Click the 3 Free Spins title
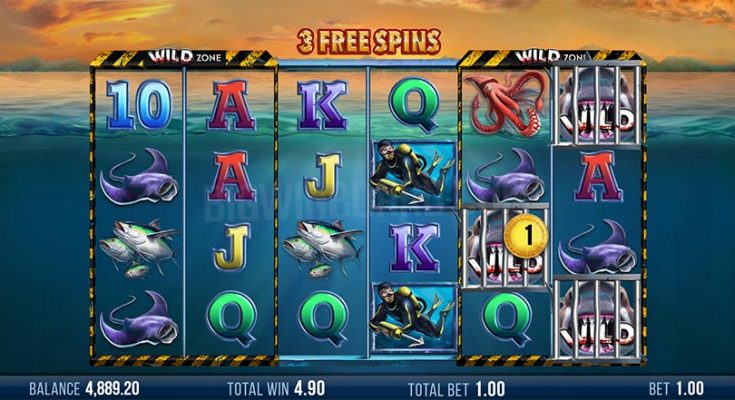The height and width of the screenshot is (400, 735). (x=368, y=41)
